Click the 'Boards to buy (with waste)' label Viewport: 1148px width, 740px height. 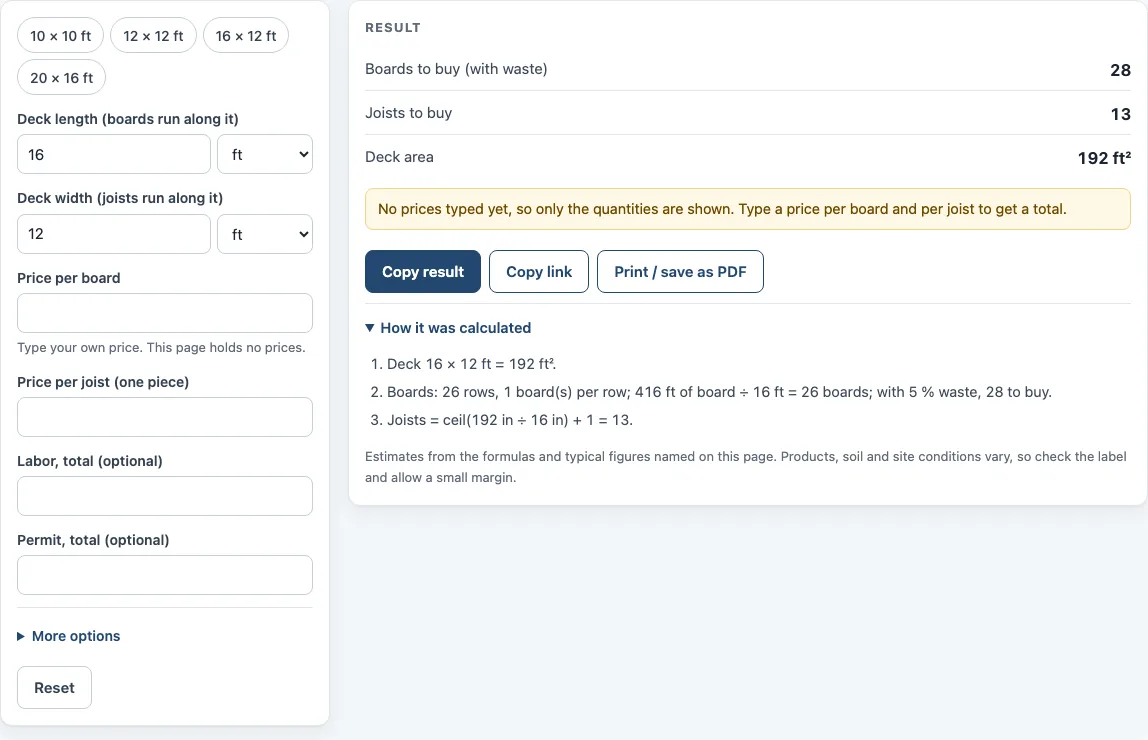tap(456, 69)
